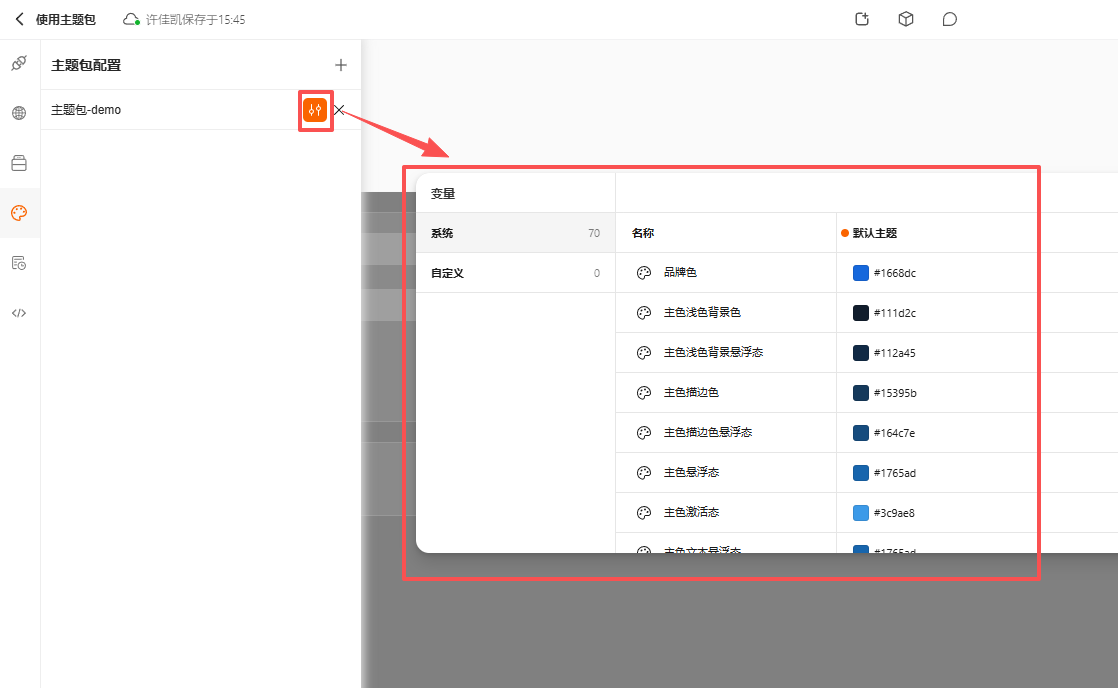
Task: Open the chat bubble icon in top bar
Action: click(x=948, y=18)
